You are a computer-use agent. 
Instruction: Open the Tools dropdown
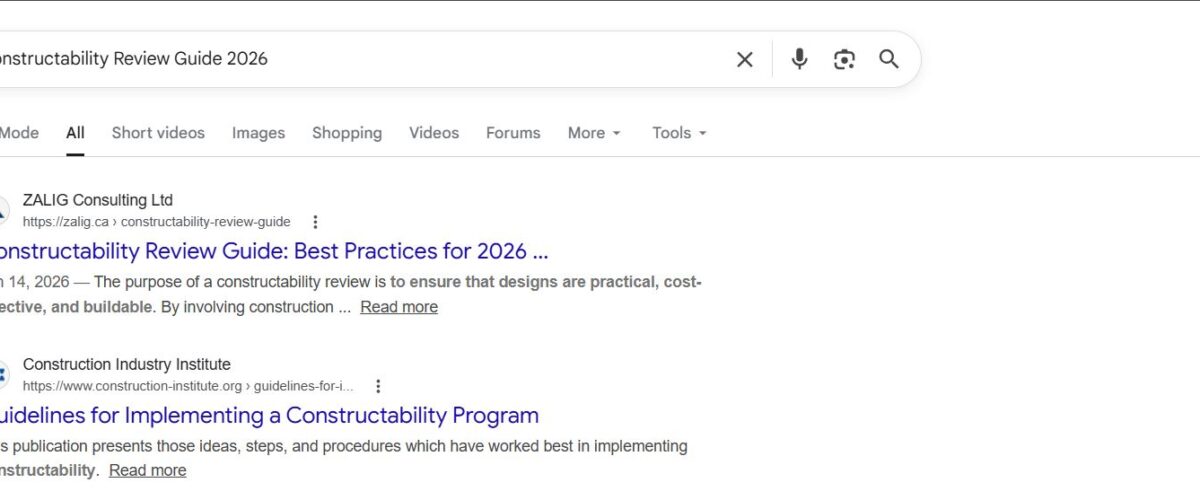point(679,133)
